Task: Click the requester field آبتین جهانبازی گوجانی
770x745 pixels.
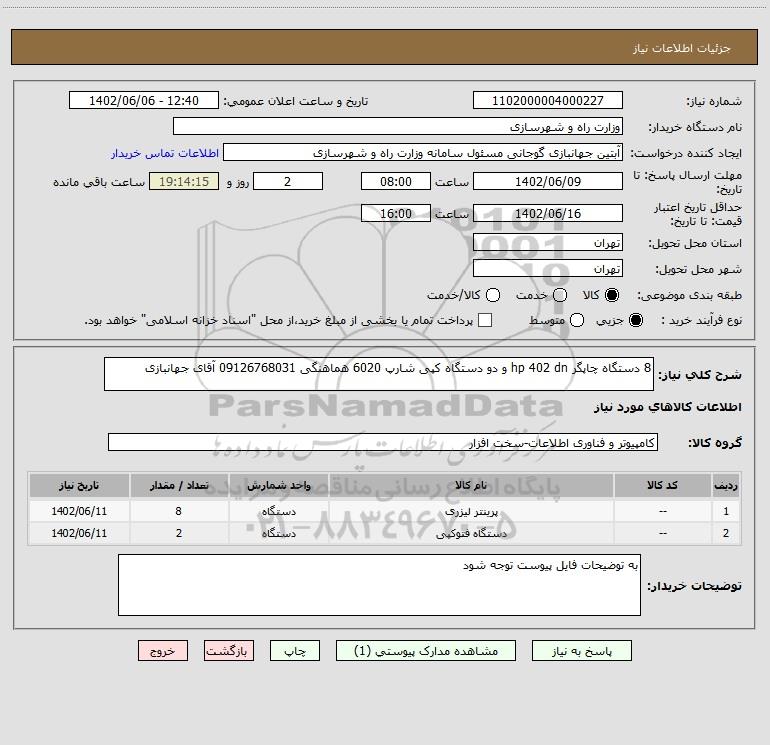Action: pos(423,152)
